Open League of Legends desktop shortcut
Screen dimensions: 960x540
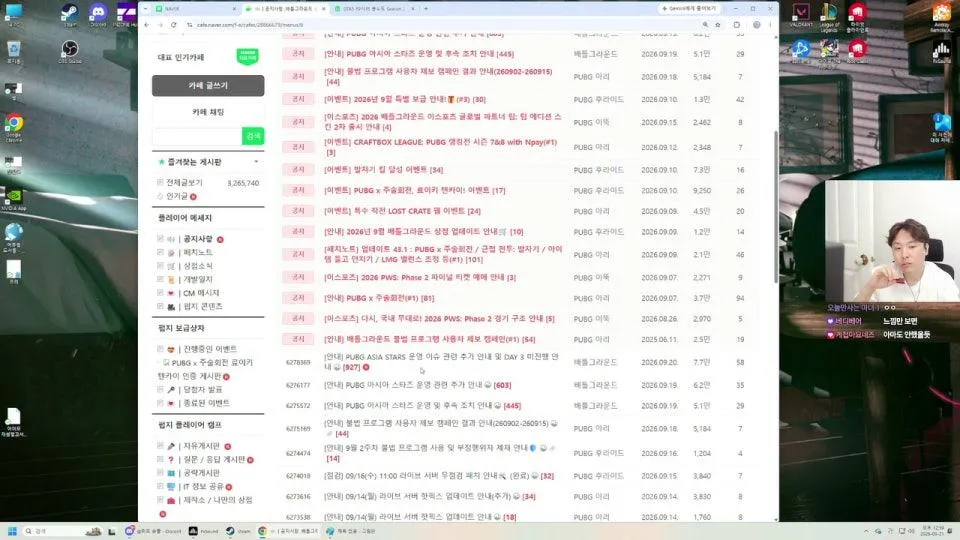point(829,17)
